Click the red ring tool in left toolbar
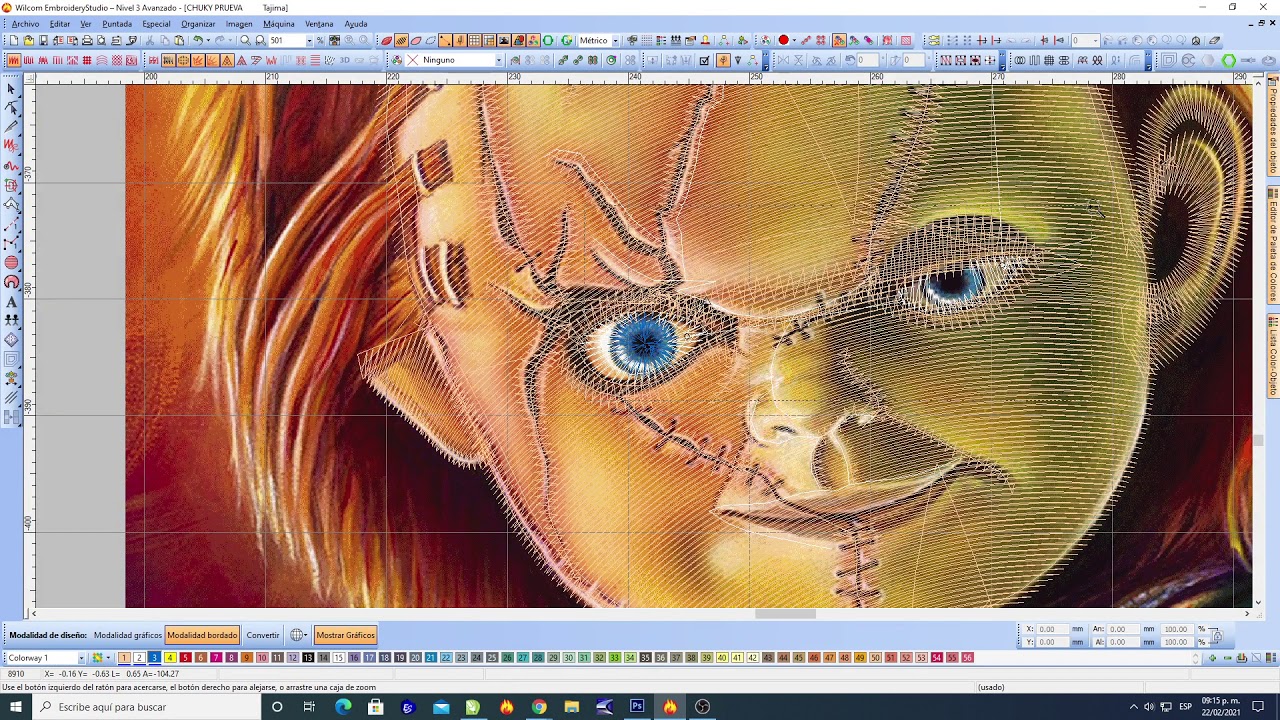Viewport: 1280px width, 720px height. coord(12,282)
